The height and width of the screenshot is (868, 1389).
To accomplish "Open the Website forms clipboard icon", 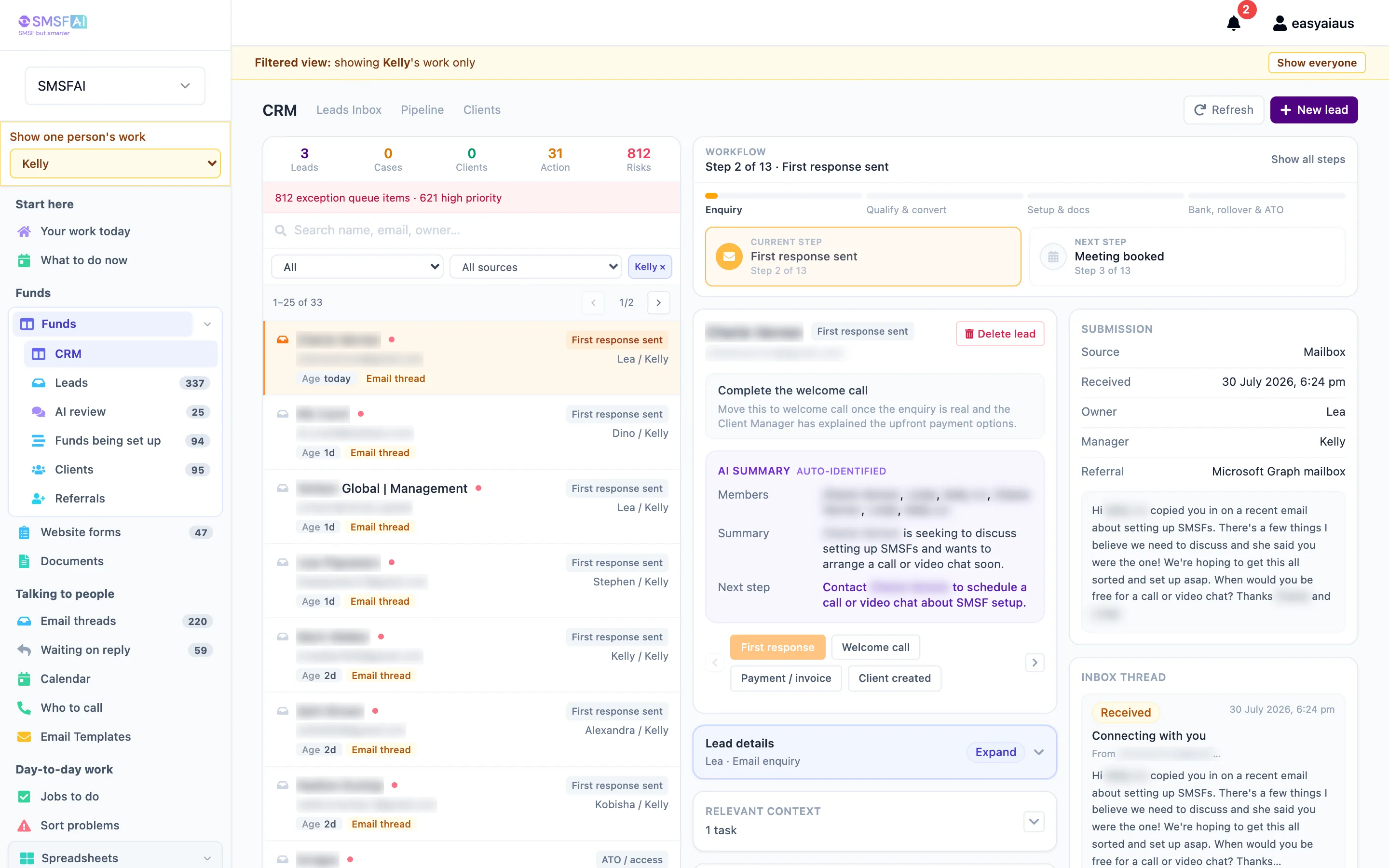I will (x=24, y=532).
